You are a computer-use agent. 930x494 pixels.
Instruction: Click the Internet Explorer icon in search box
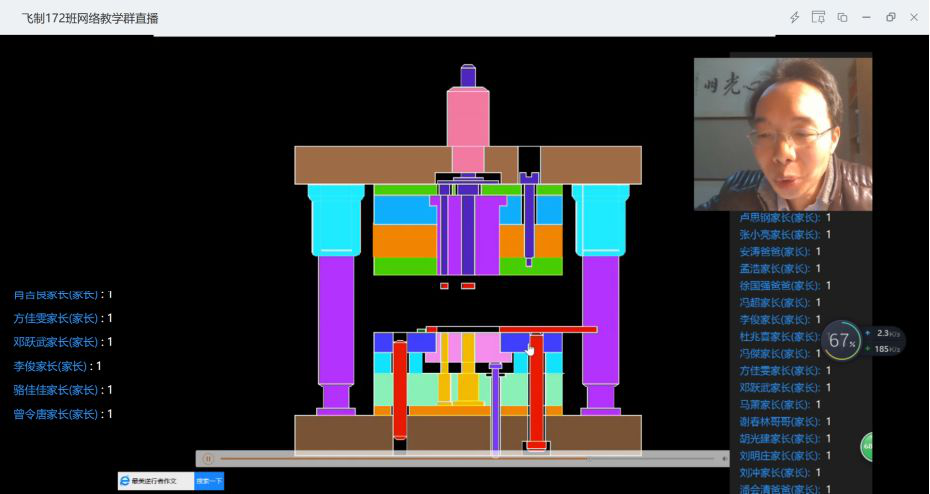click(x=125, y=481)
